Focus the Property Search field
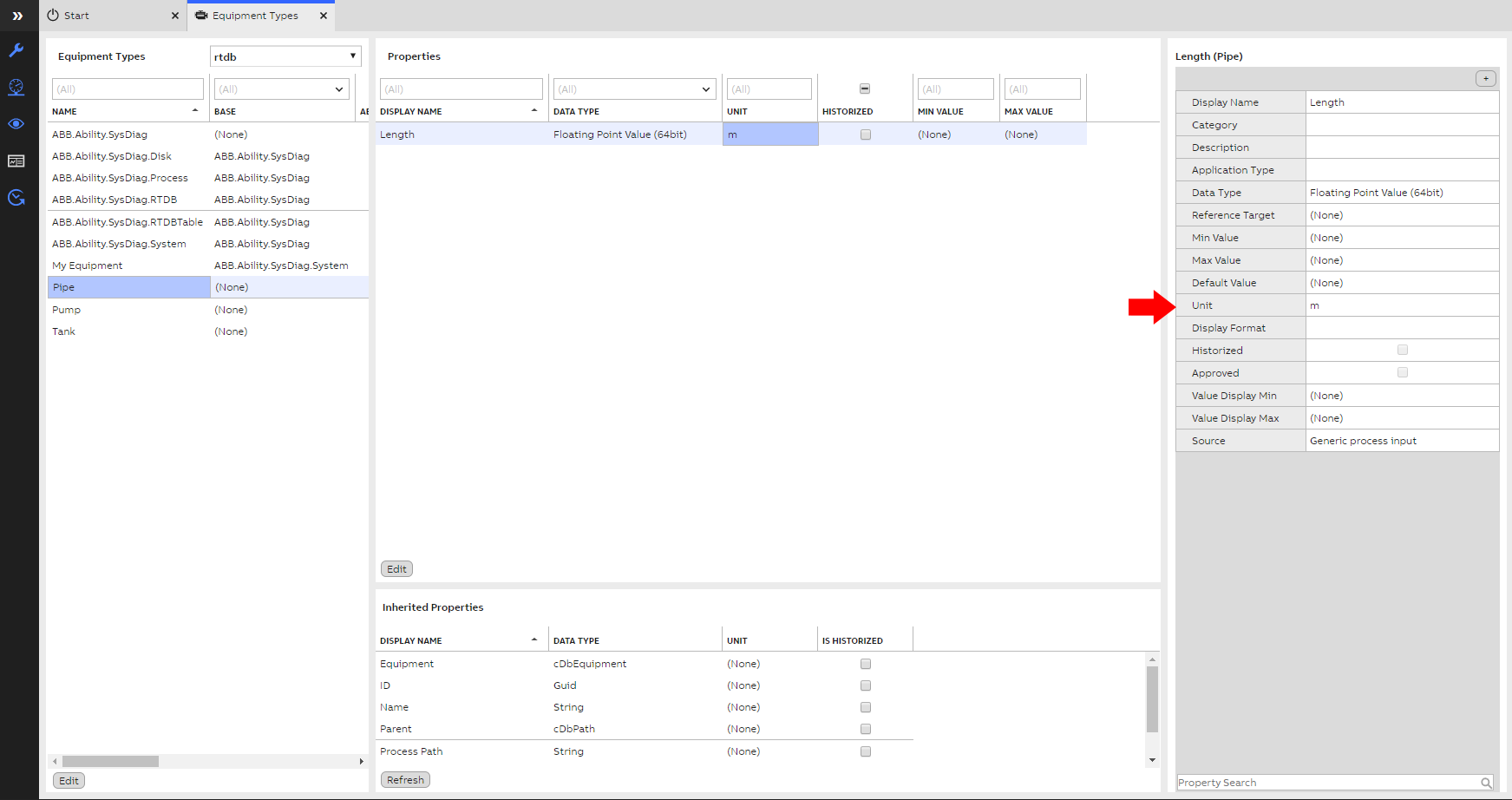1512x800 pixels. click(1327, 783)
